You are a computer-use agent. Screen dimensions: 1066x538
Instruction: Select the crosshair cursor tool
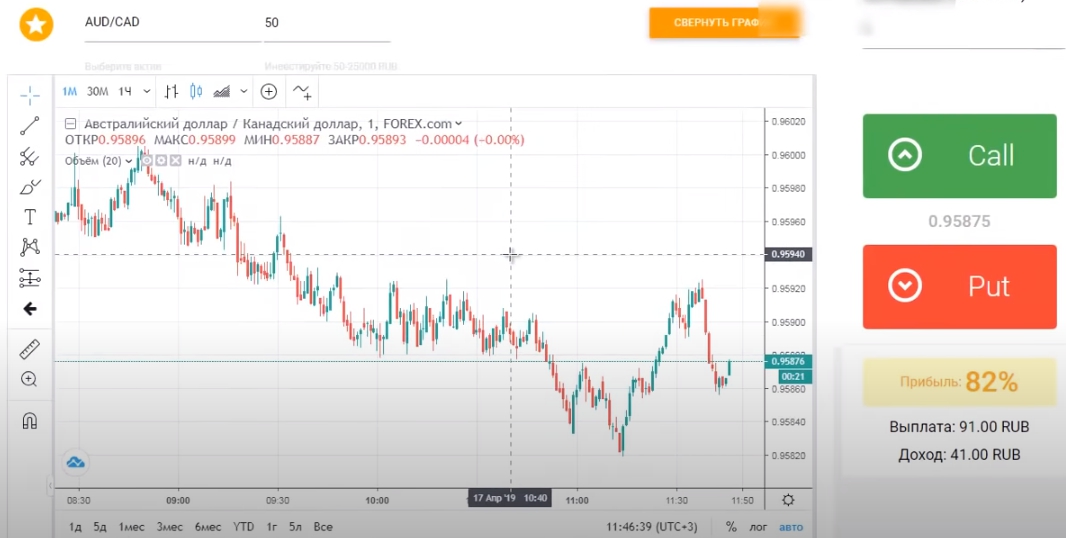point(29,95)
